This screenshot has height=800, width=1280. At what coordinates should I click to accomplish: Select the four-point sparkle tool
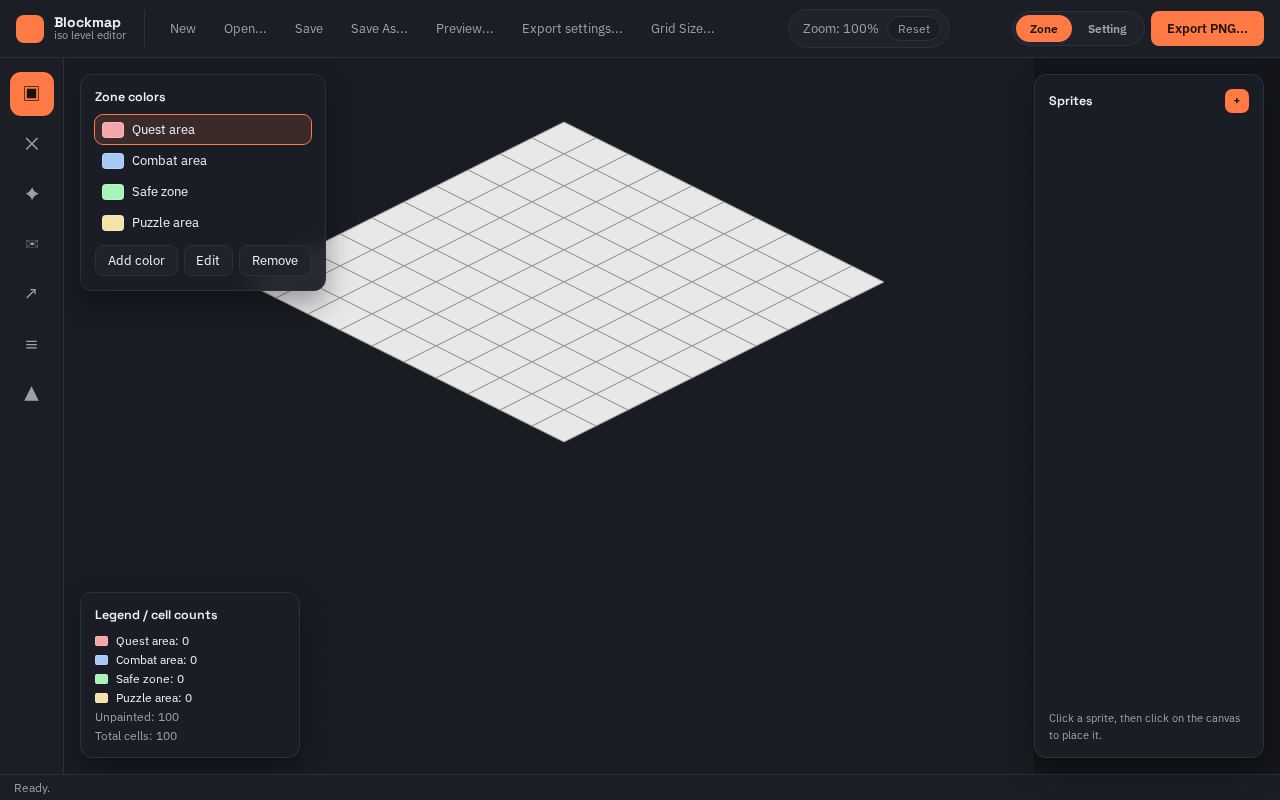[32, 194]
